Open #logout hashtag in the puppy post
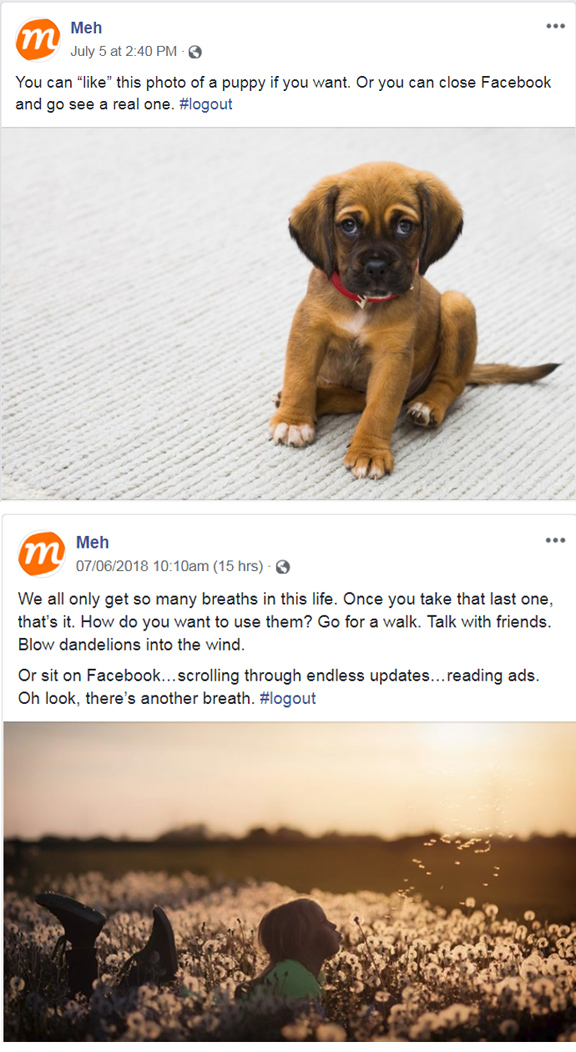The image size is (576, 1052). [205, 105]
